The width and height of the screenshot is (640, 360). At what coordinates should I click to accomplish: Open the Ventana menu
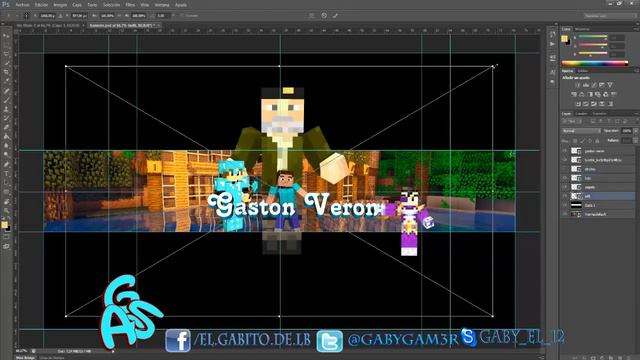point(162,5)
